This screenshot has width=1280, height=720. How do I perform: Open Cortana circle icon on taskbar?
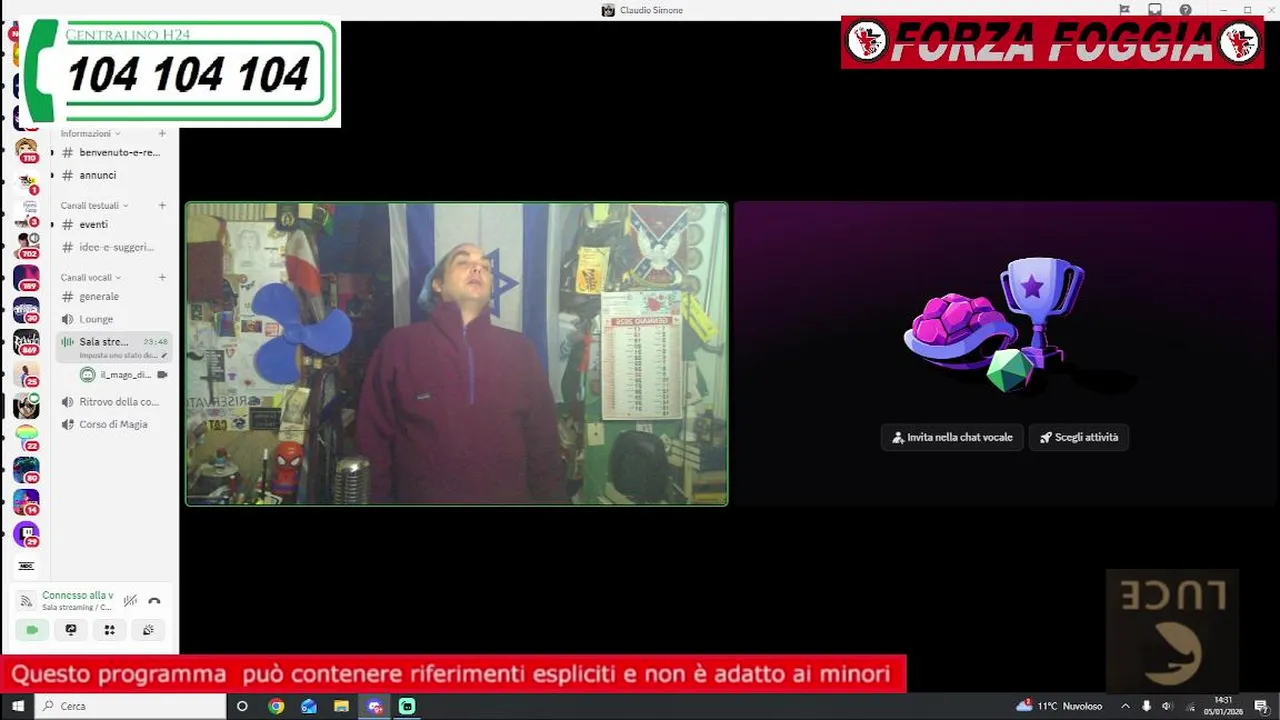(x=242, y=706)
